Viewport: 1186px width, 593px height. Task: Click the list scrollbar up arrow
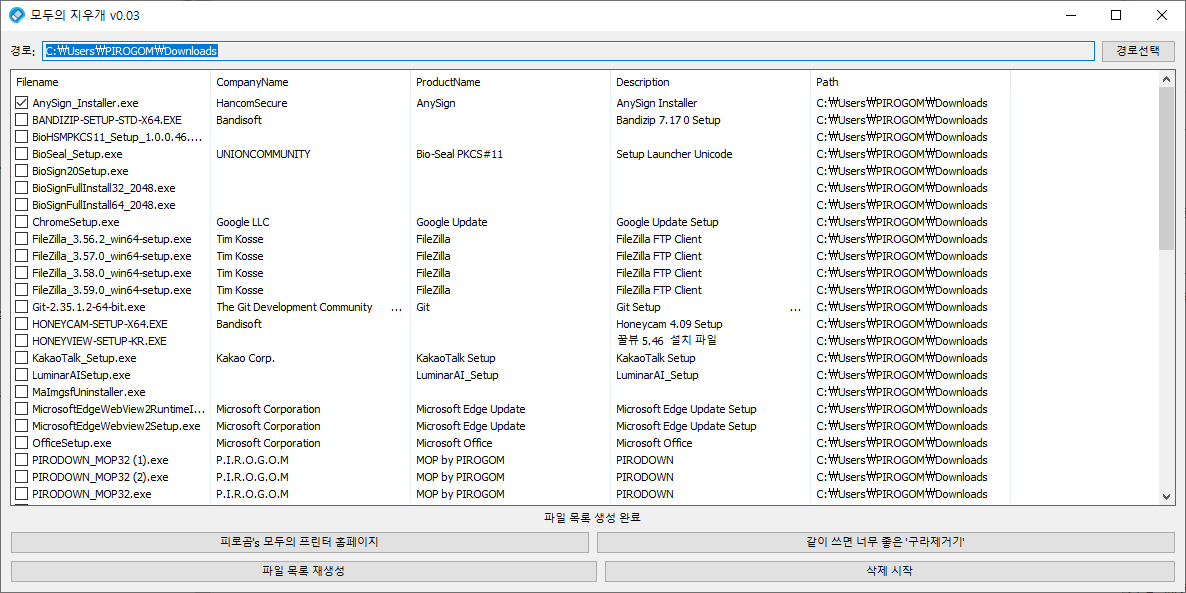pos(1167,79)
